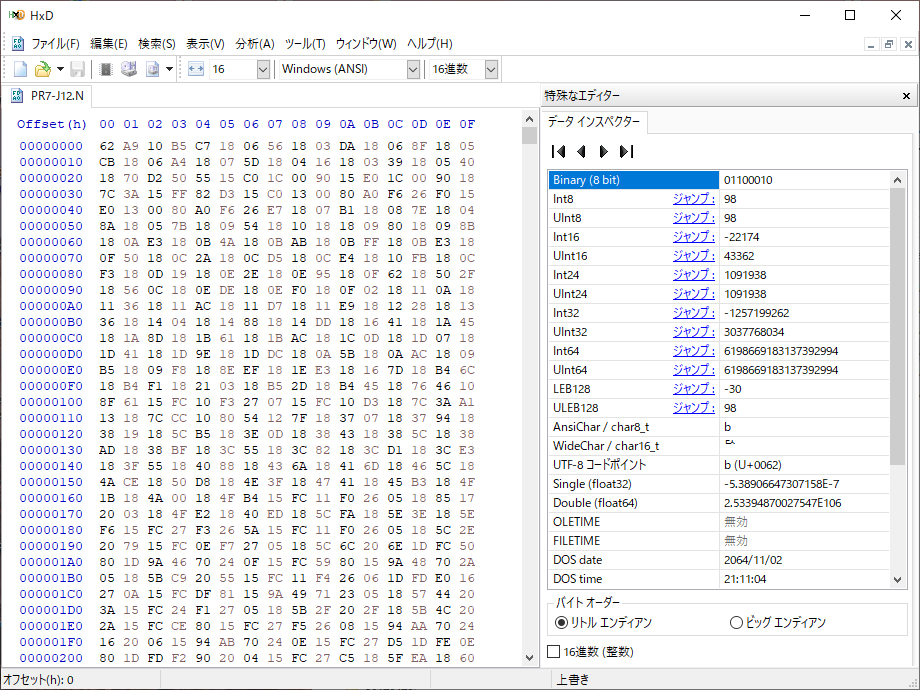Open the Windows (ANSI) encoding dropdown
Screen dimensions: 920x690
(x=413, y=69)
